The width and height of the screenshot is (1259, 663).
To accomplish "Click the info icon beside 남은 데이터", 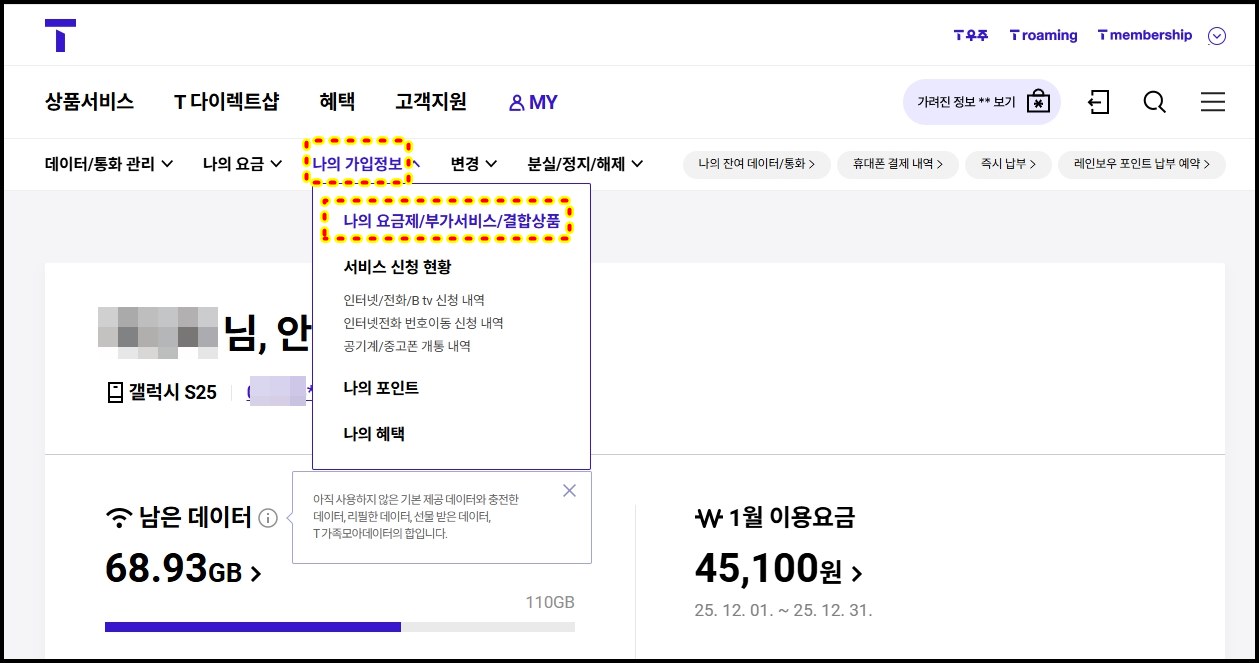I will pyautogui.click(x=267, y=518).
